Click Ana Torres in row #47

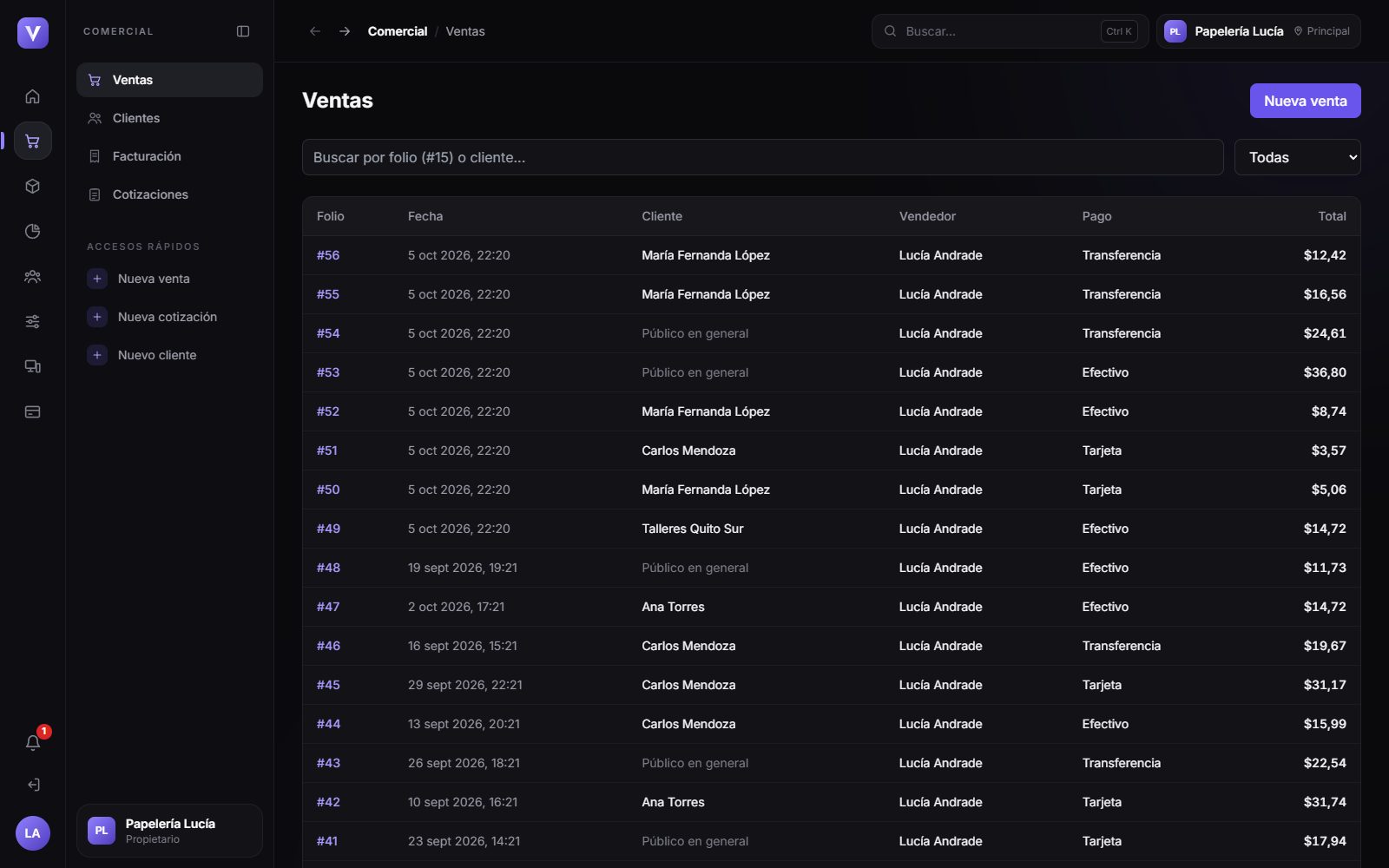tap(673, 607)
